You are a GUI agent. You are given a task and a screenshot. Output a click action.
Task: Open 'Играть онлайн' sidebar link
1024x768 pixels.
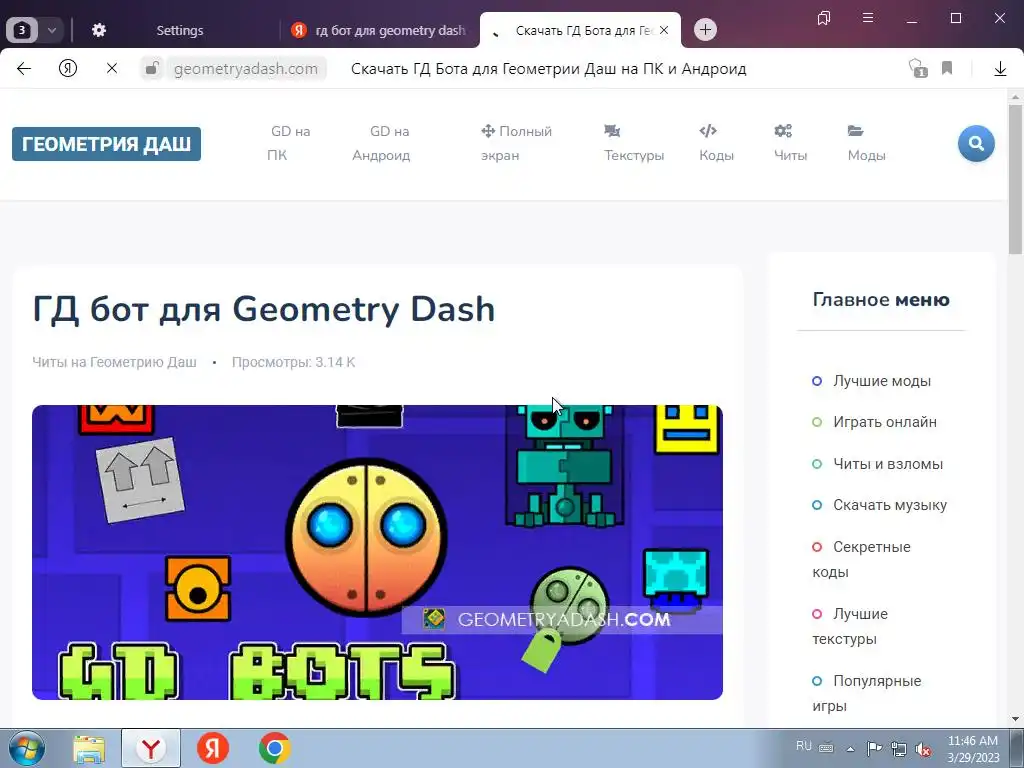pos(885,422)
